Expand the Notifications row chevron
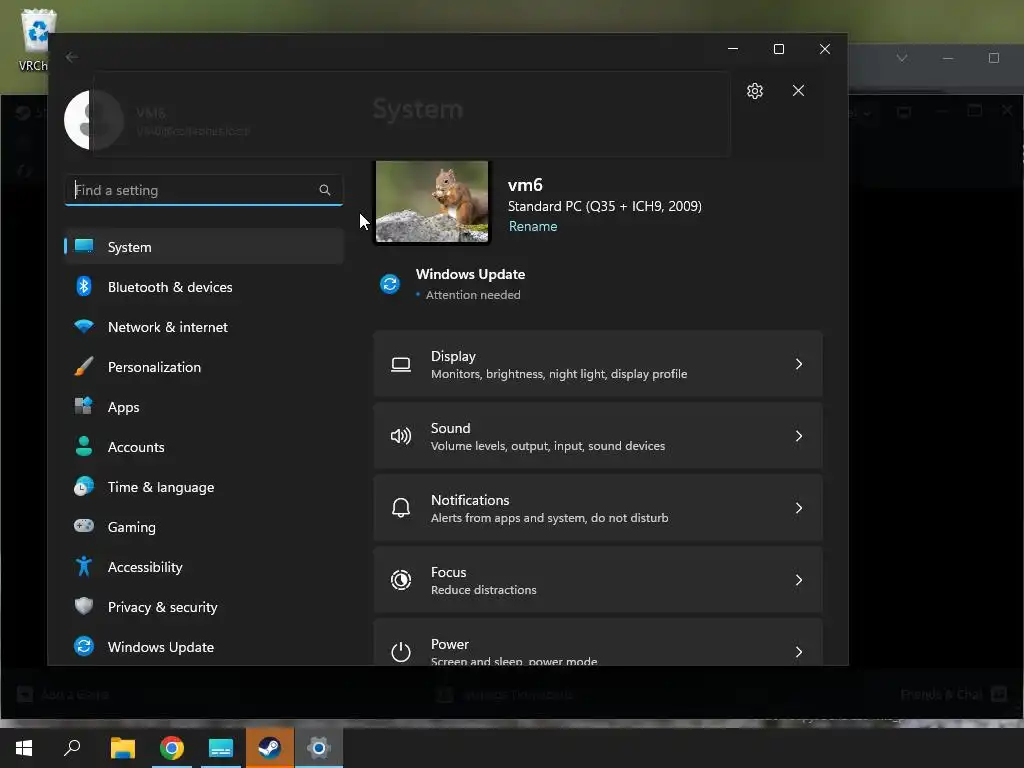This screenshot has width=1024, height=768. pos(799,507)
